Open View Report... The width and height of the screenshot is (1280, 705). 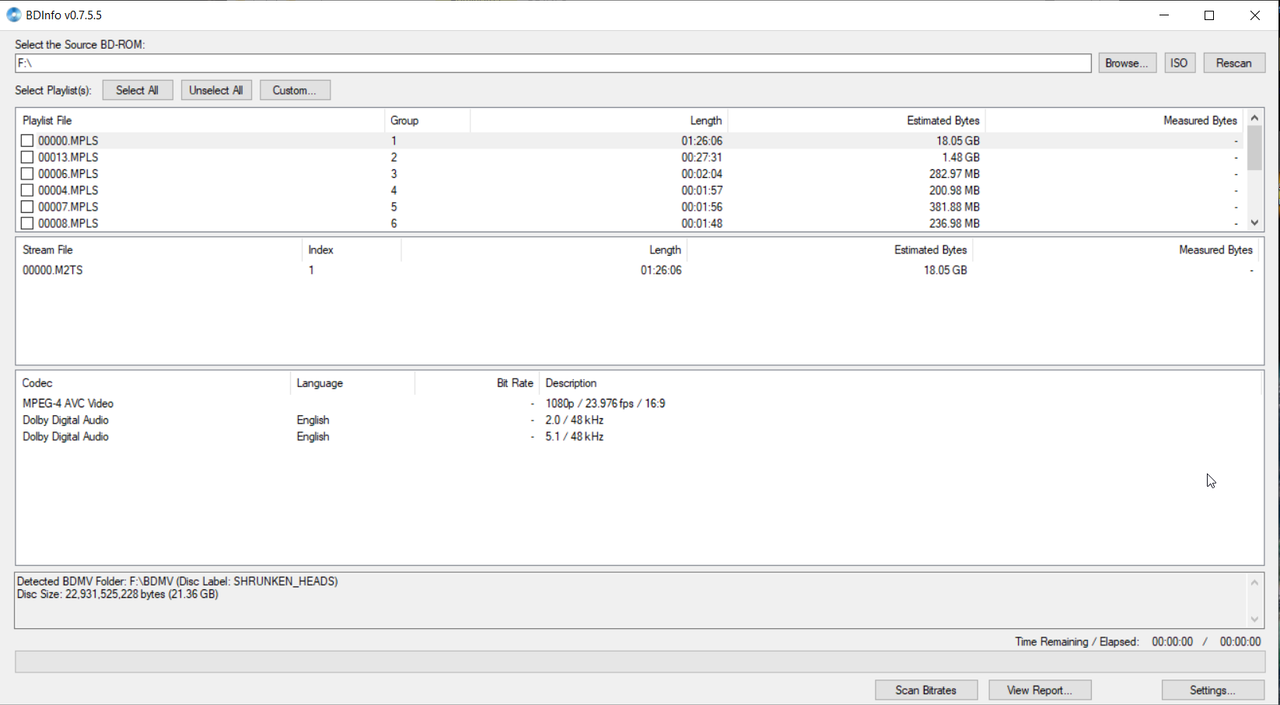pyautogui.click(x=1040, y=690)
